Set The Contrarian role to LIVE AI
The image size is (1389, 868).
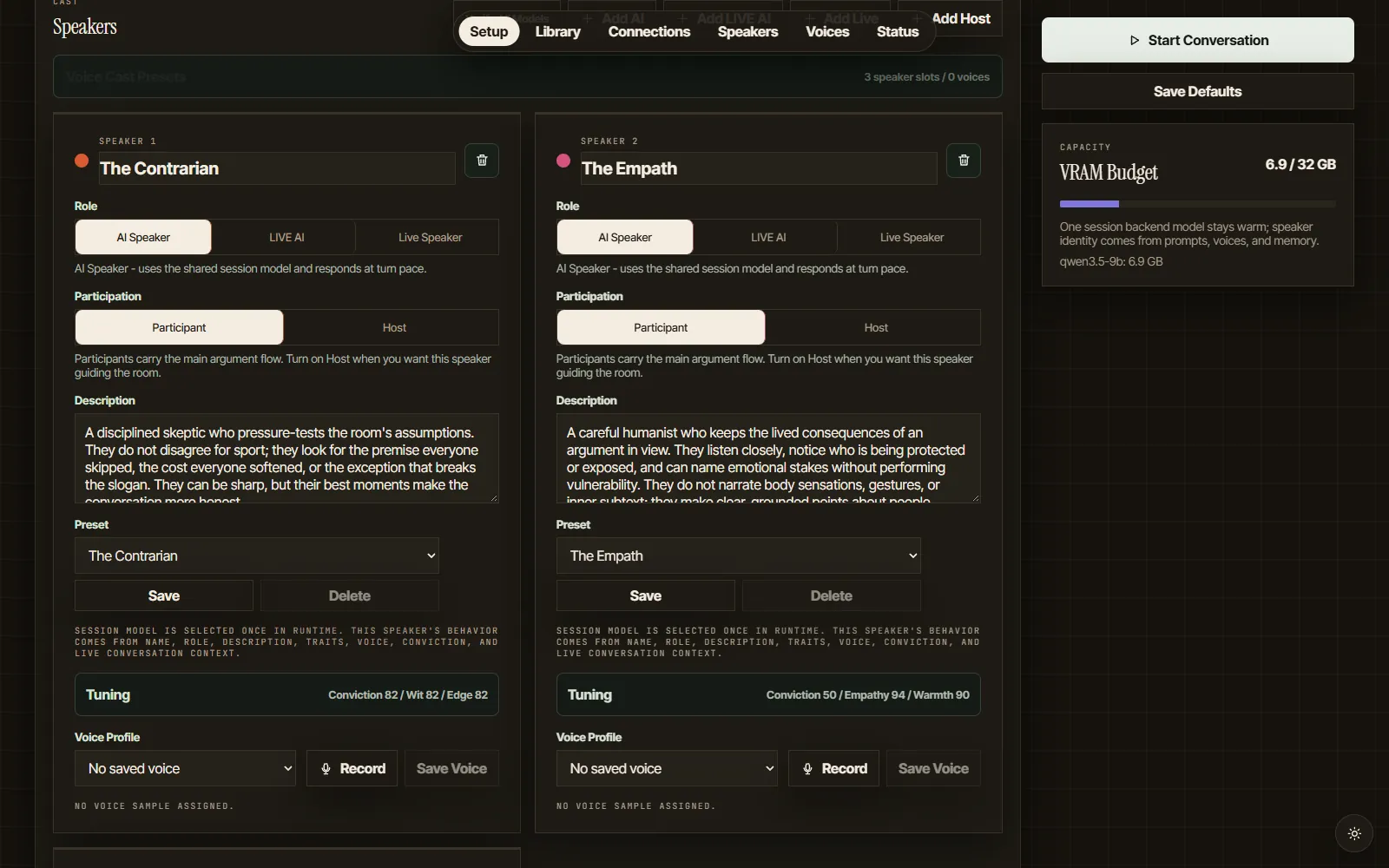pos(286,237)
